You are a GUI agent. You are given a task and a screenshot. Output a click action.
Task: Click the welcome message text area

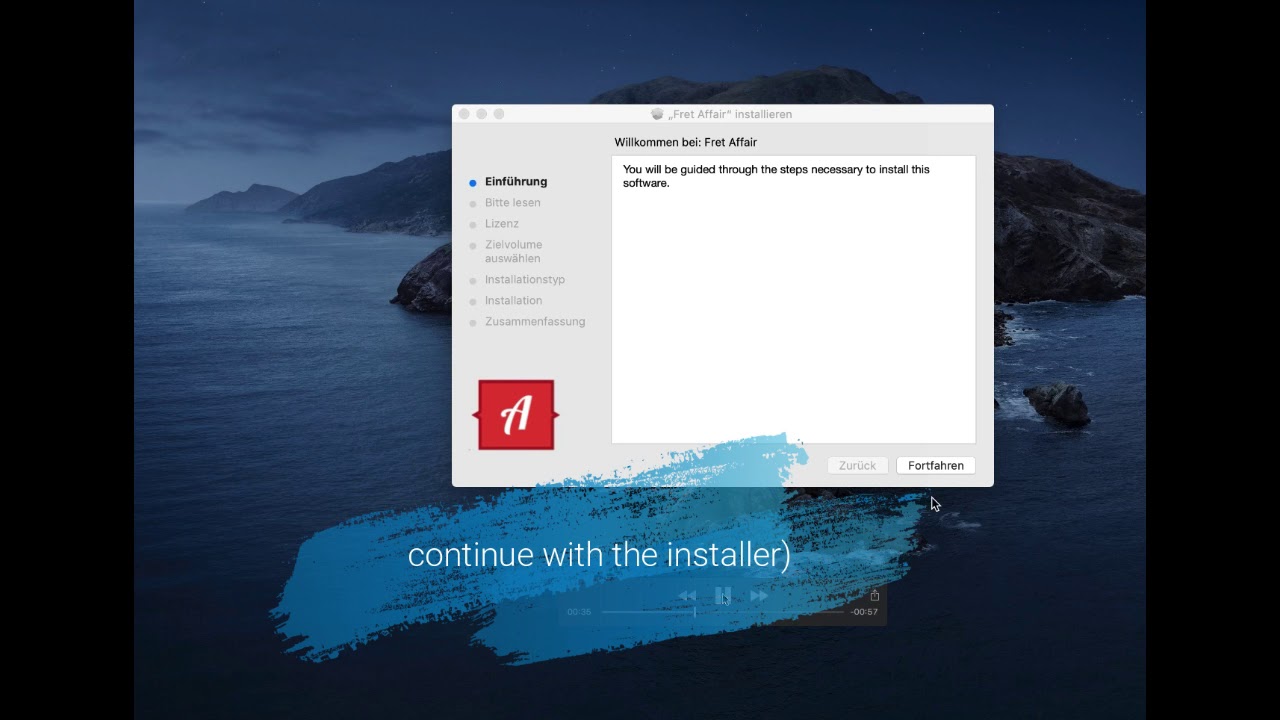tap(793, 299)
